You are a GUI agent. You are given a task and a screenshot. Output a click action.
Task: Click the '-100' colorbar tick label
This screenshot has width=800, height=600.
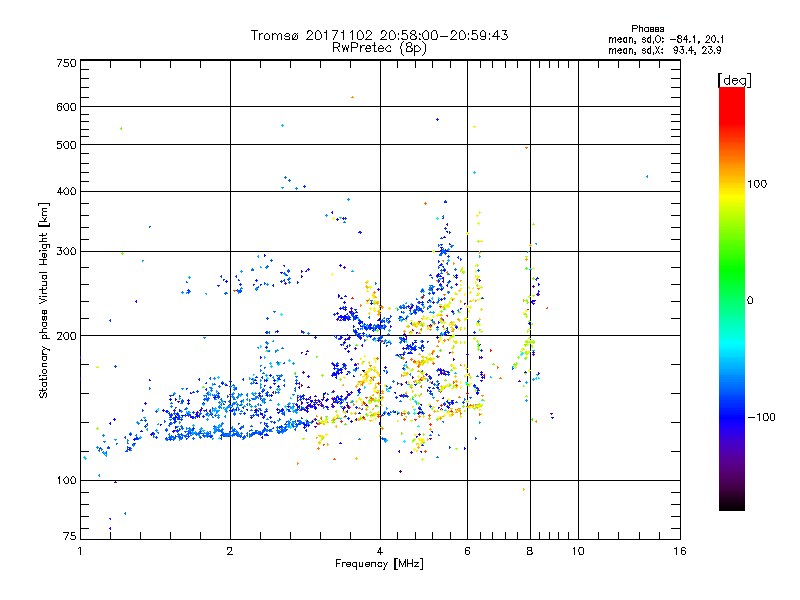click(761, 417)
